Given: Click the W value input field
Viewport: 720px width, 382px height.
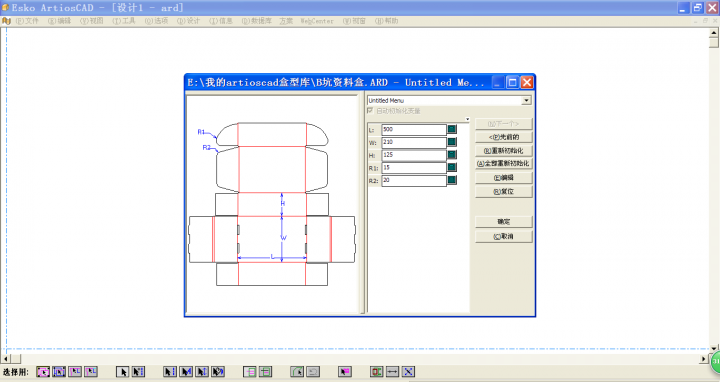Looking at the screenshot, I should coord(414,142).
